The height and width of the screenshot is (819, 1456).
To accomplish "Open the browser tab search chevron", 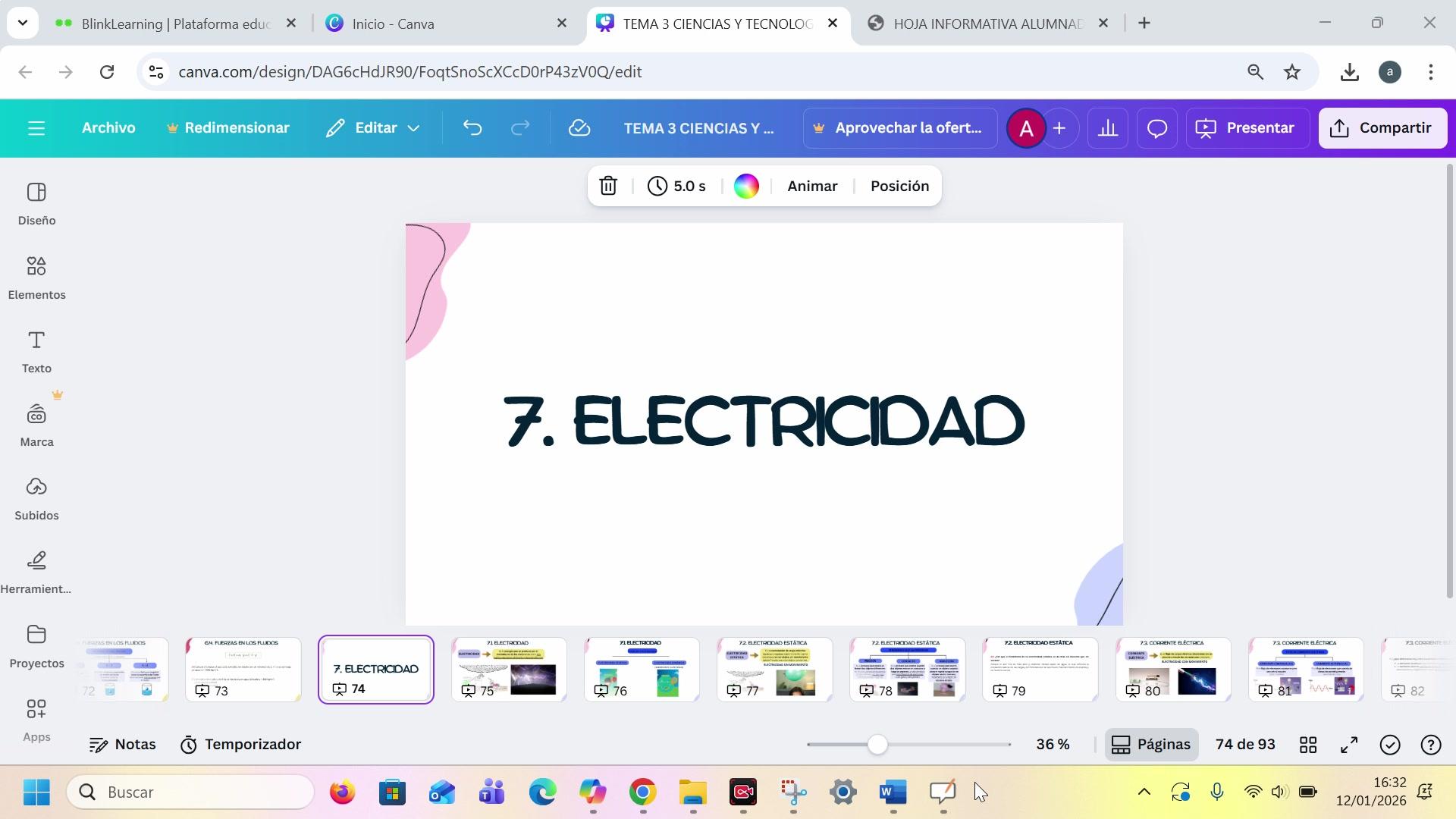I will pos(23,23).
